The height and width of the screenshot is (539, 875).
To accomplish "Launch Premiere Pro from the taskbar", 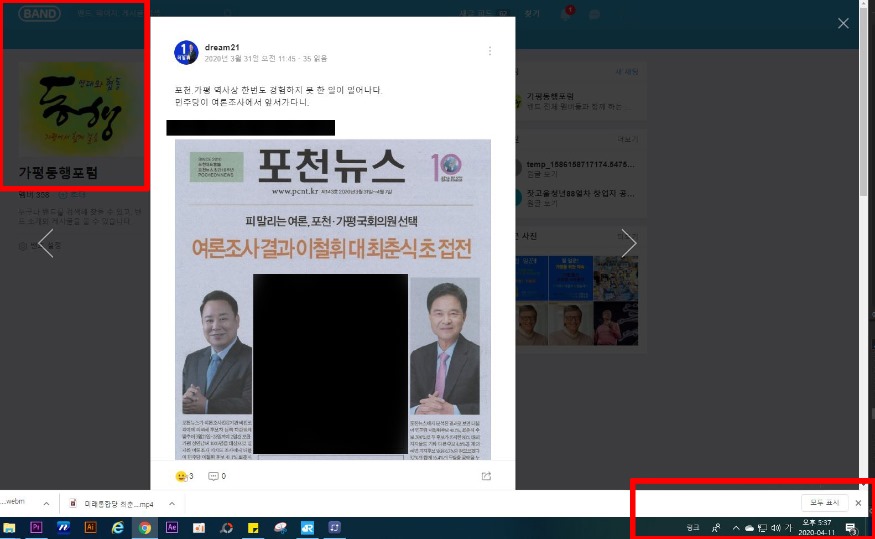I will 36,527.
